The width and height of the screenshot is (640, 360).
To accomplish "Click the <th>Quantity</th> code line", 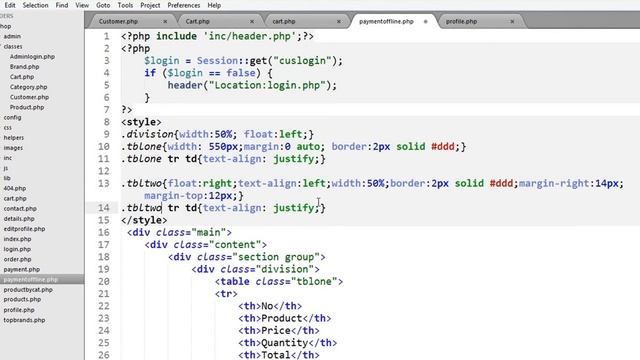I will (x=288, y=343).
